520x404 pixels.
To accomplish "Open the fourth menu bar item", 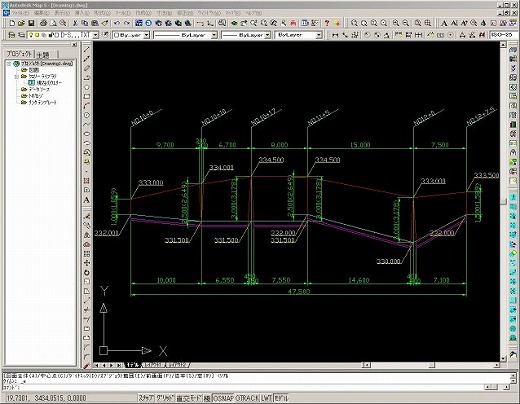I will (x=82, y=13).
